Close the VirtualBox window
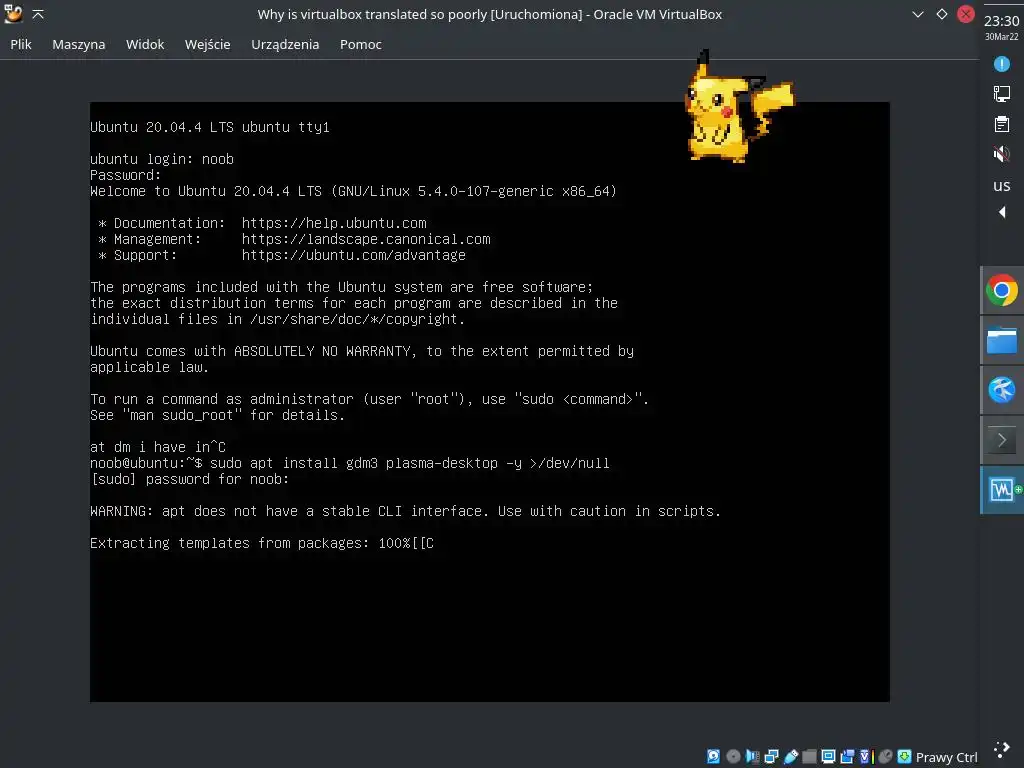 click(x=966, y=14)
